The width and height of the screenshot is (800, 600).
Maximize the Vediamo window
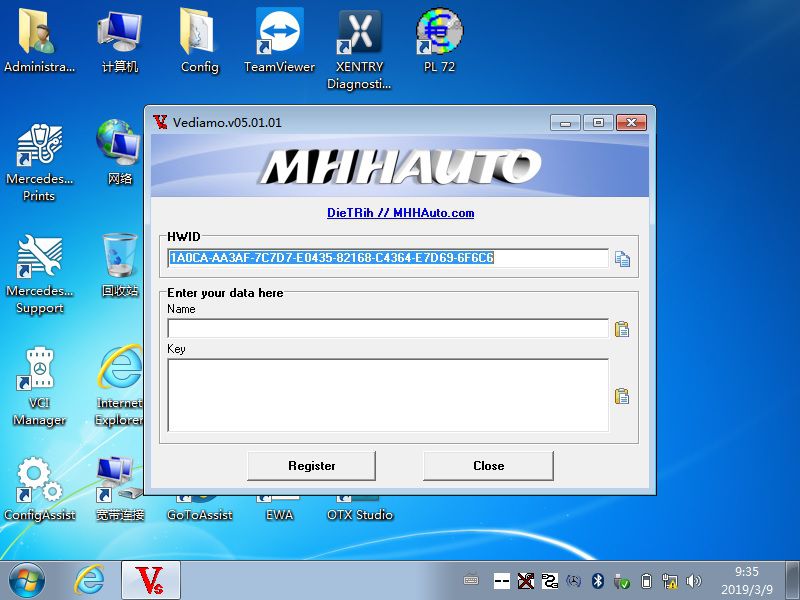pyautogui.click(x=598, y=123)
